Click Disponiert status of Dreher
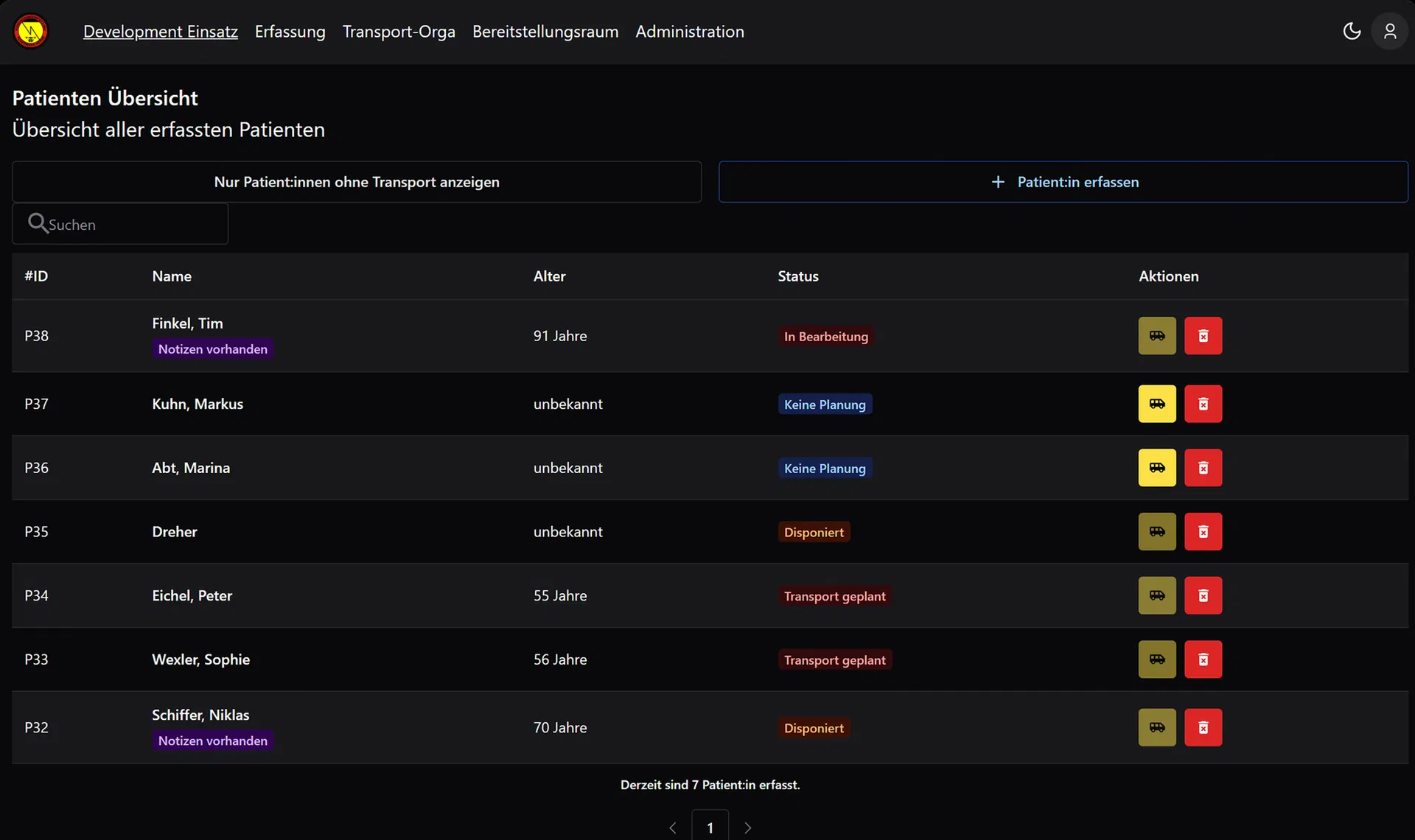1415x840 pixels. (x=814, y=532)
